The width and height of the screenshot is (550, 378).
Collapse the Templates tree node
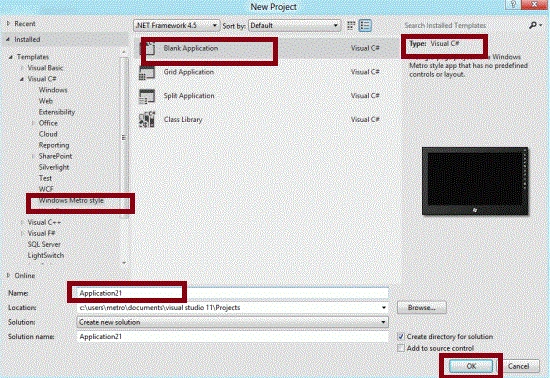tap(11, 57)
